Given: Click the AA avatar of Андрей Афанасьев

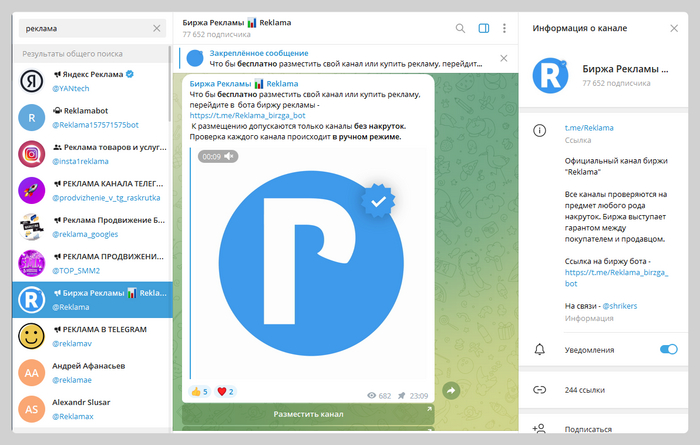Looking at the screenshot, I should (31, 373).
